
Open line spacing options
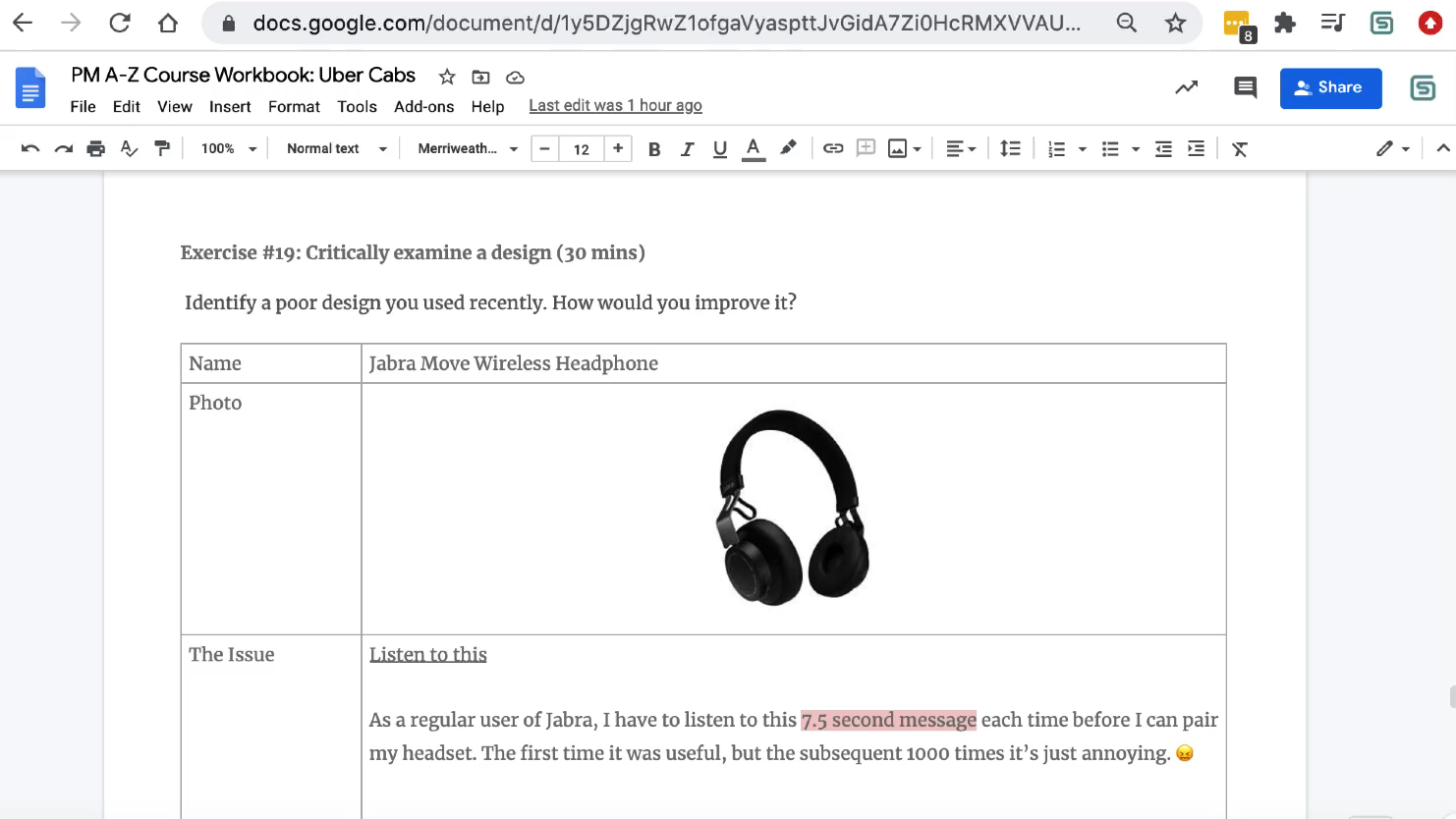(x=1010, y=148)
